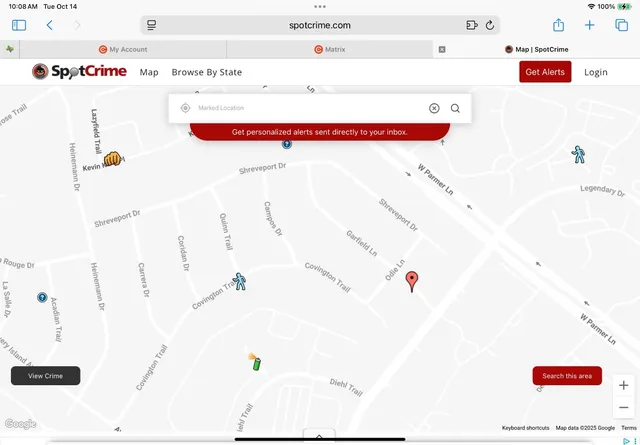Click the spray can vandalism marker
The height and width of the screenshot is (445, 640).
(254, 361)
